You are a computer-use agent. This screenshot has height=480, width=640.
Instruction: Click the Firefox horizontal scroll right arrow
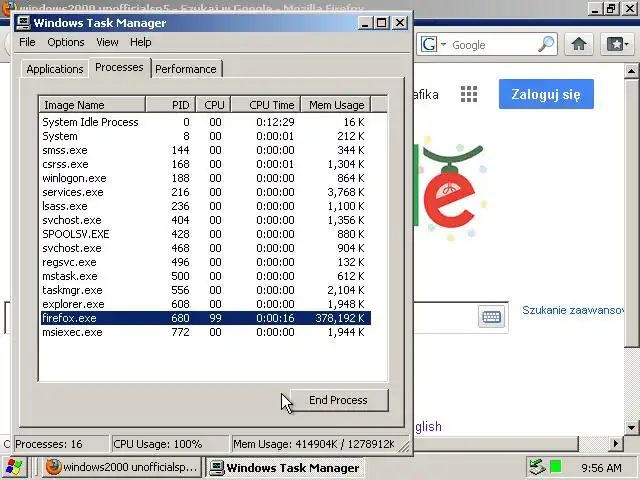pyautogui.click(x=616, y=444)
